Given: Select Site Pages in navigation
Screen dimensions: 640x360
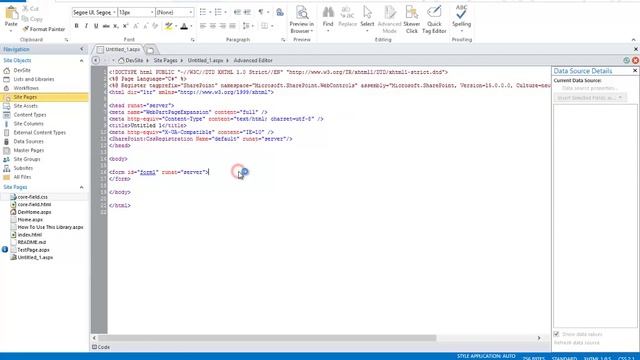Looking at the screenshot, I should (44, 97).
